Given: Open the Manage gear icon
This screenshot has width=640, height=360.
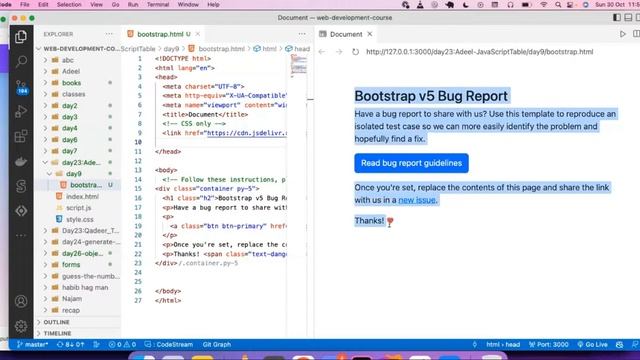Looking at the screenshot, I should pyautogui.click(x=21, y=326).
